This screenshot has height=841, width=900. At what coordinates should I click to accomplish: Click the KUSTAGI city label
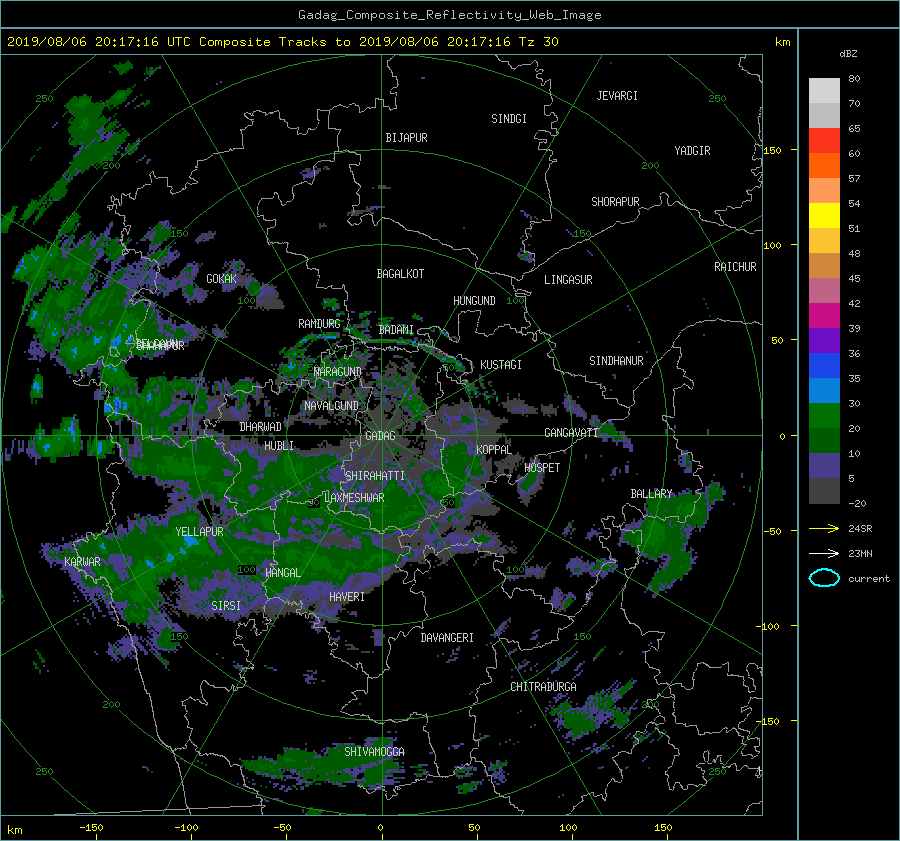(501, 365)
